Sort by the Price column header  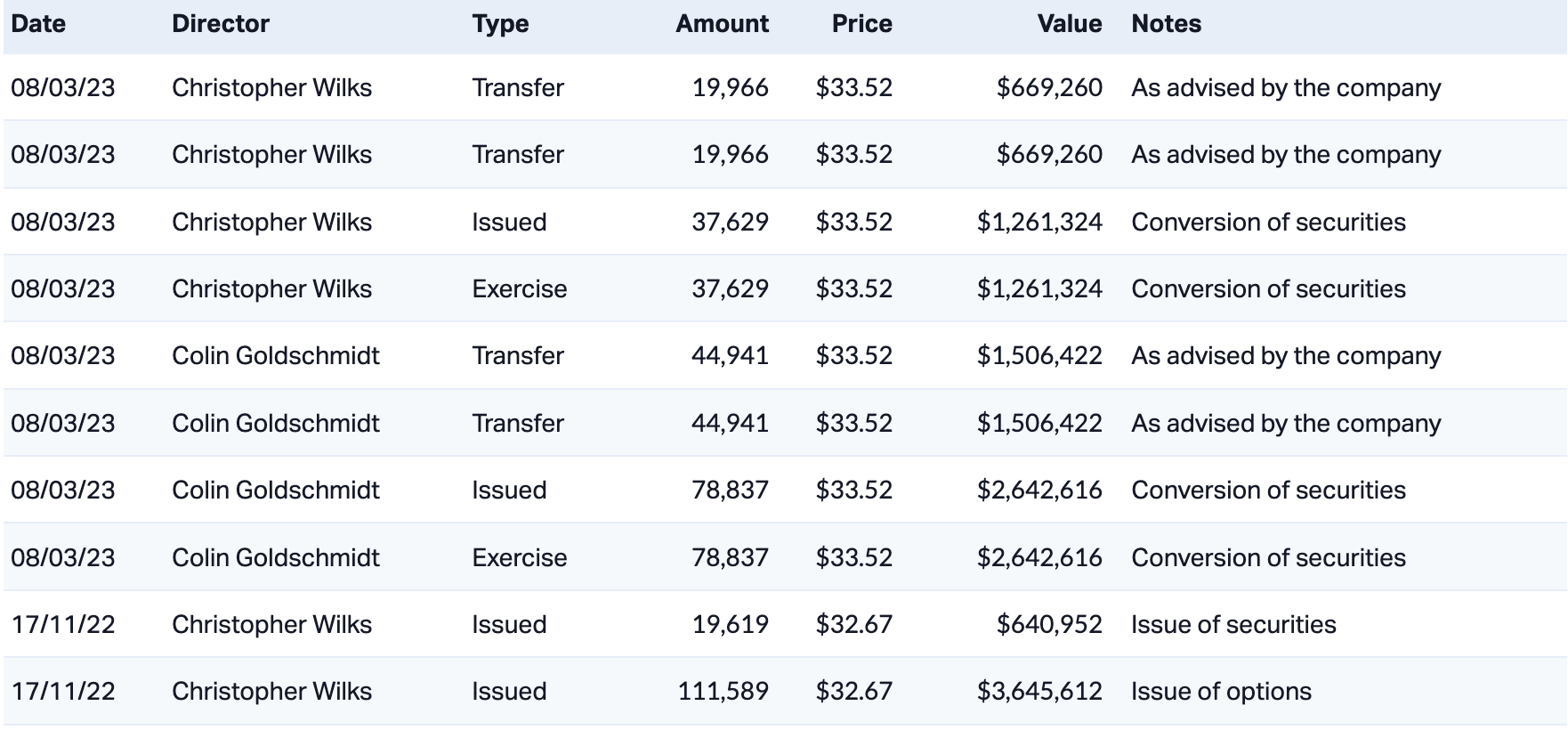click(861, 24)
